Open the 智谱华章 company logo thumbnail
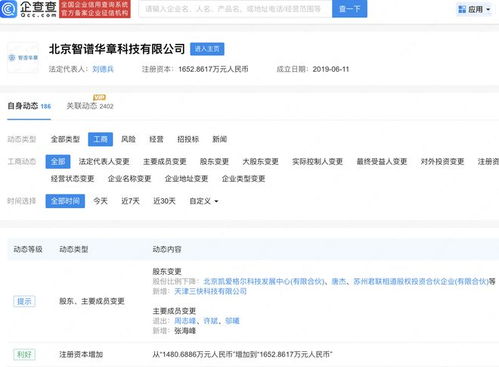The image size is (499, 367). (x=23, y=58)
